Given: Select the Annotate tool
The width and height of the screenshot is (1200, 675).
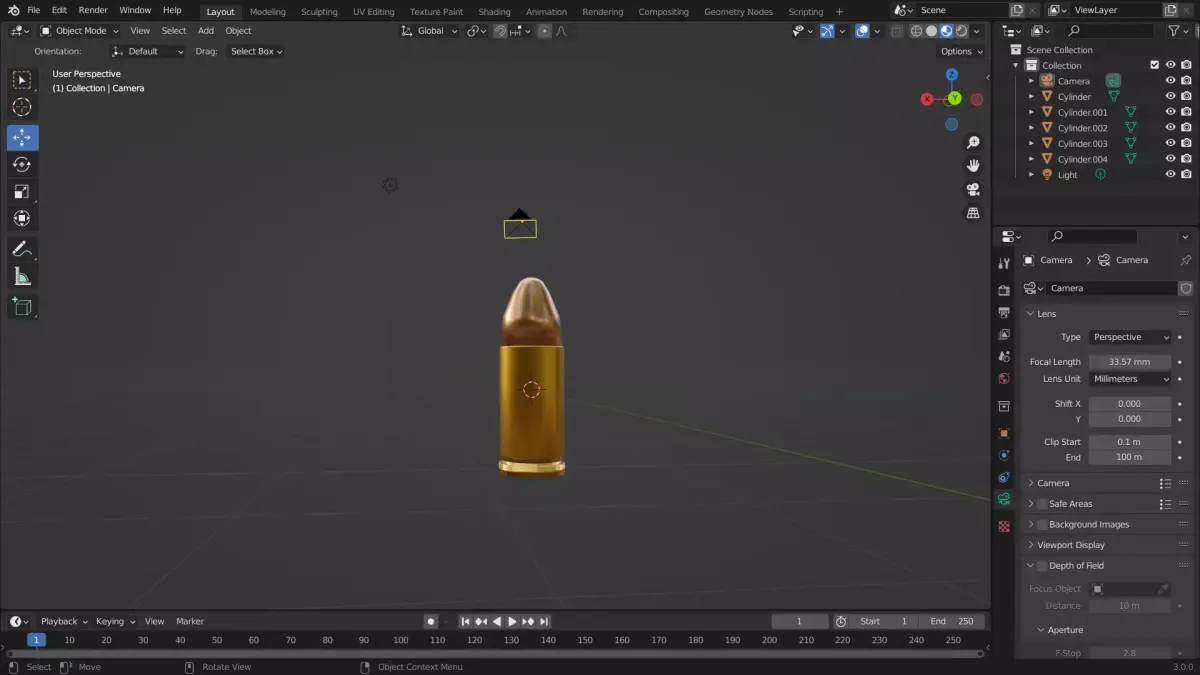Looking at the screenshot, I should (x=22, y=249).
